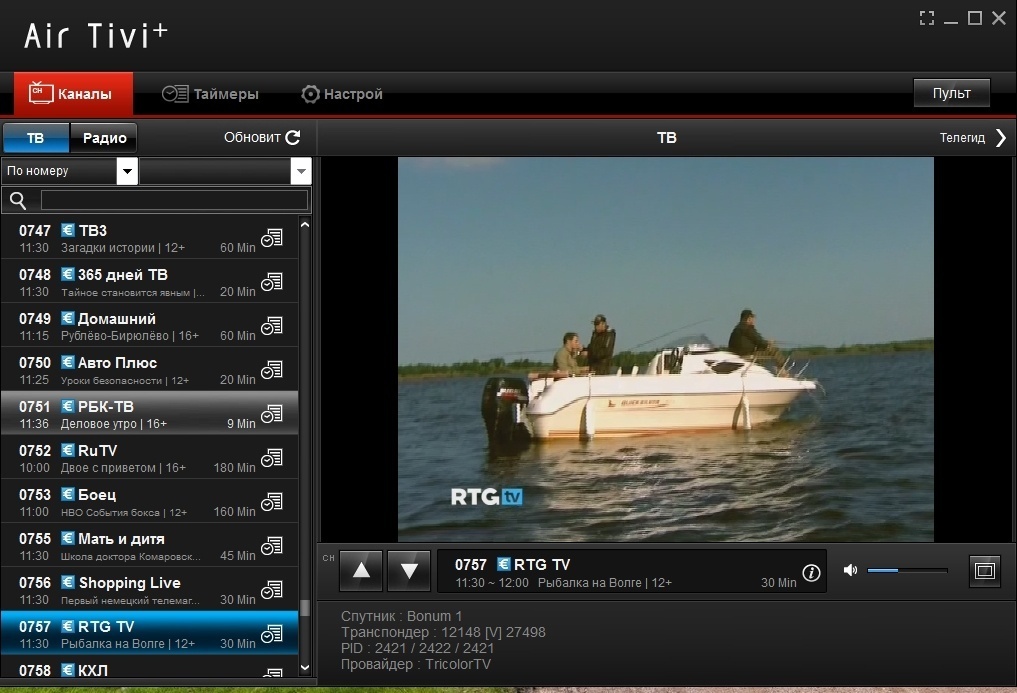Set a timer for RuTV
This screenshot has width=1017, height=693.
pos(272,458)
